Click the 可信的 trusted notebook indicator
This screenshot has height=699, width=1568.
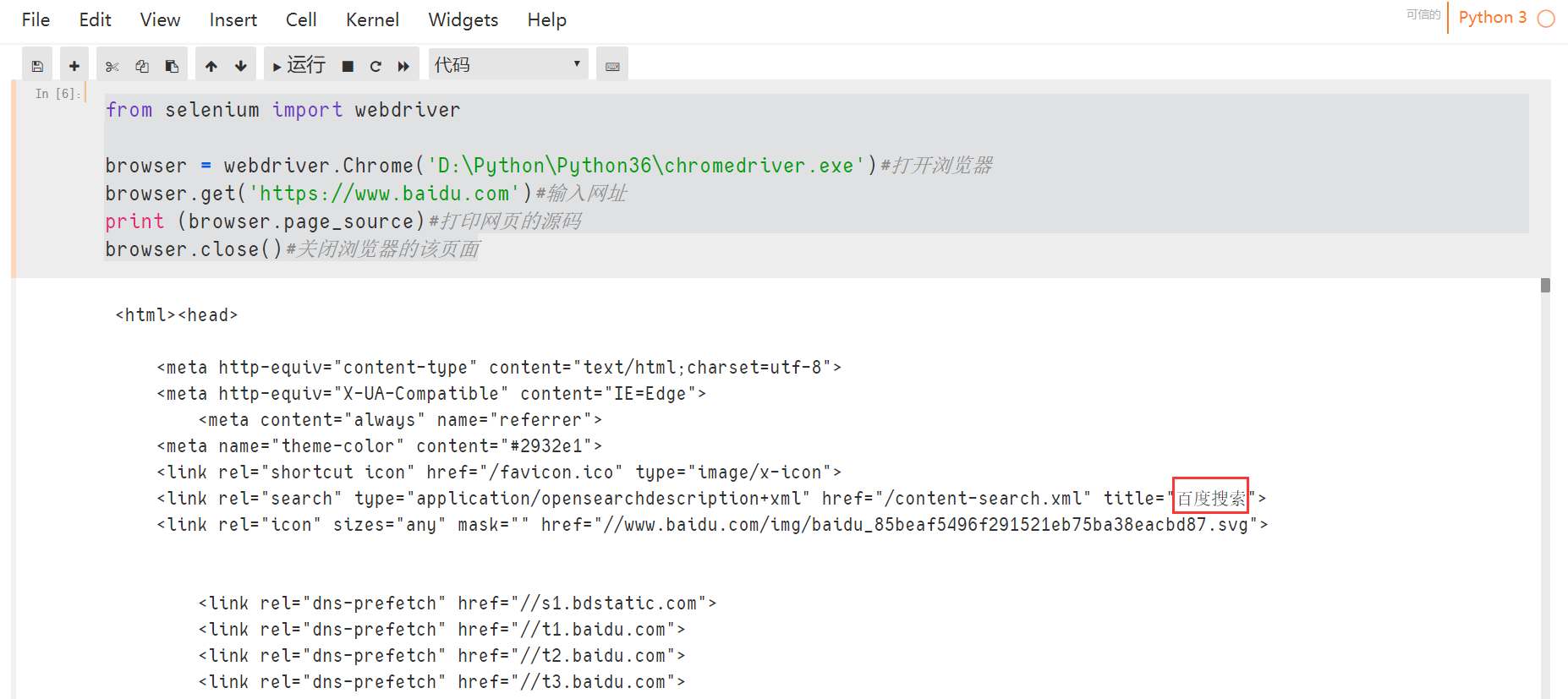pyautogui.click(x=1423, y=14)
